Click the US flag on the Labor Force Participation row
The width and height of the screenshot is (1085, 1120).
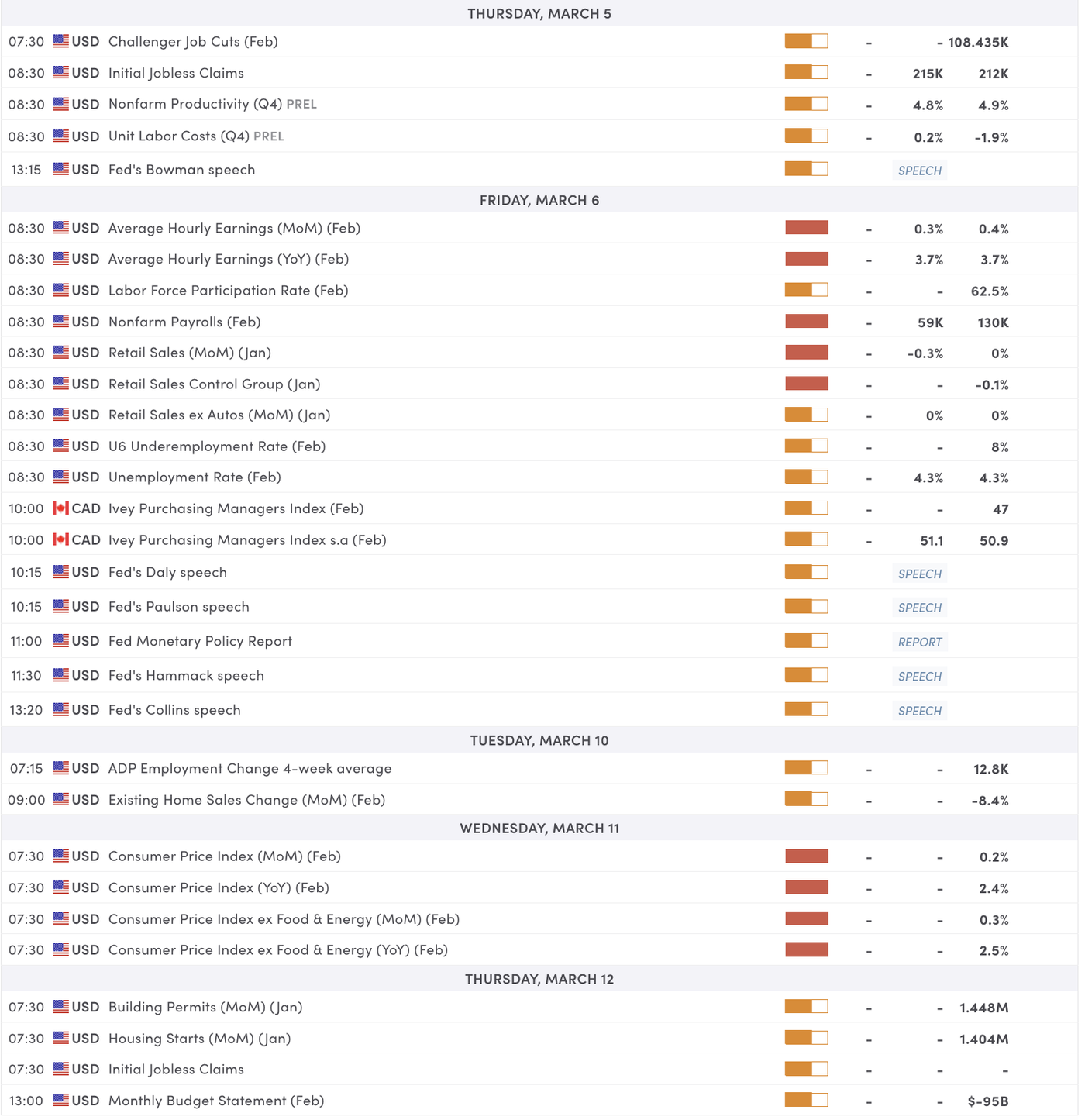coord(60,290)
